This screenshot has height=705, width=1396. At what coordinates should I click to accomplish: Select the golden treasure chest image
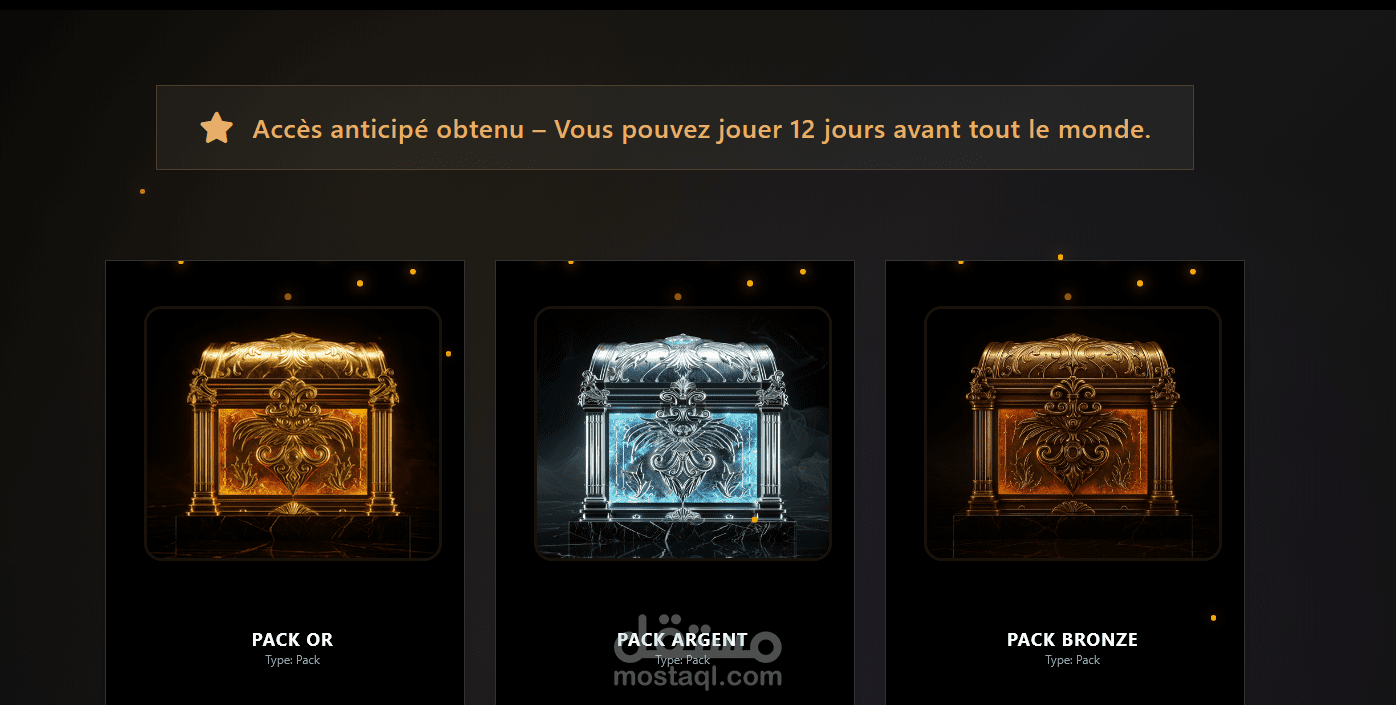293,433
